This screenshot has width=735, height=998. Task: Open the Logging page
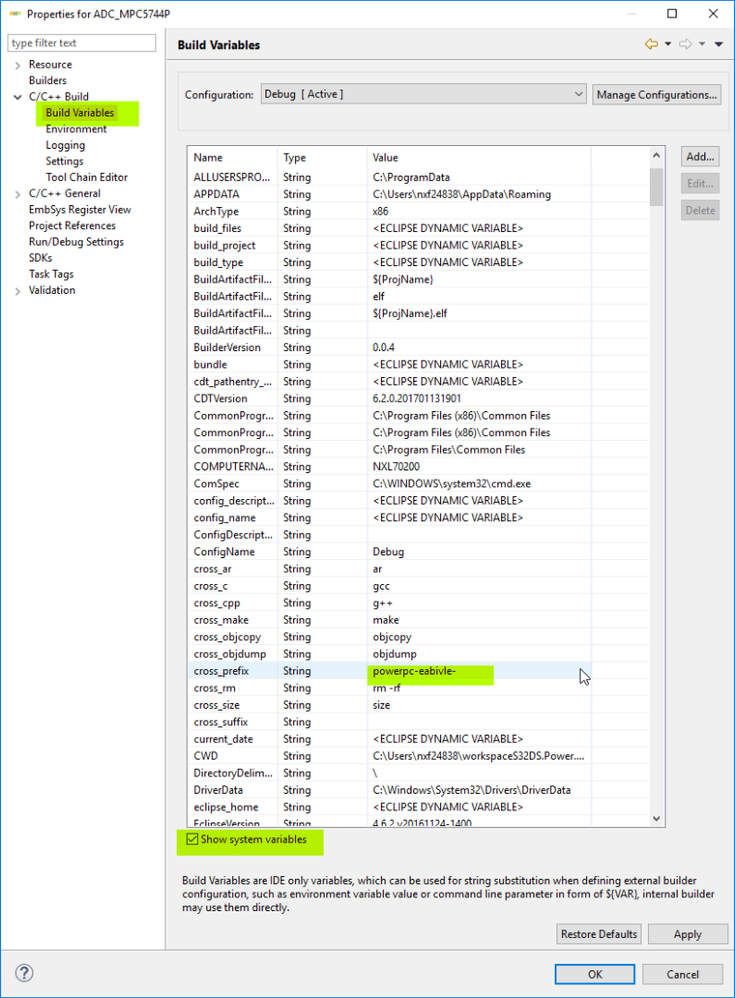tap(65, 145)
